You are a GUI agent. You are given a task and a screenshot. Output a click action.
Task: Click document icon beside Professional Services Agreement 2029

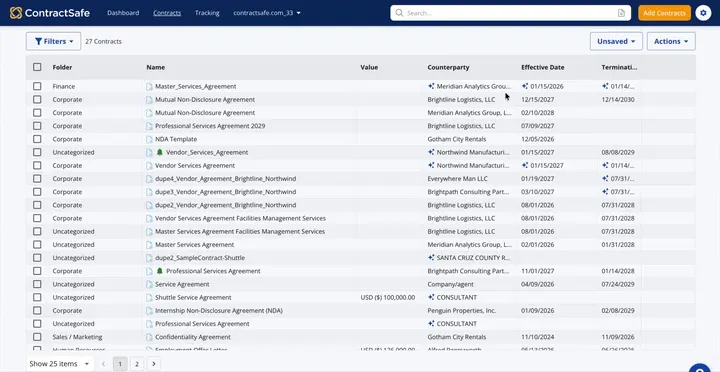tap(149, 126)
